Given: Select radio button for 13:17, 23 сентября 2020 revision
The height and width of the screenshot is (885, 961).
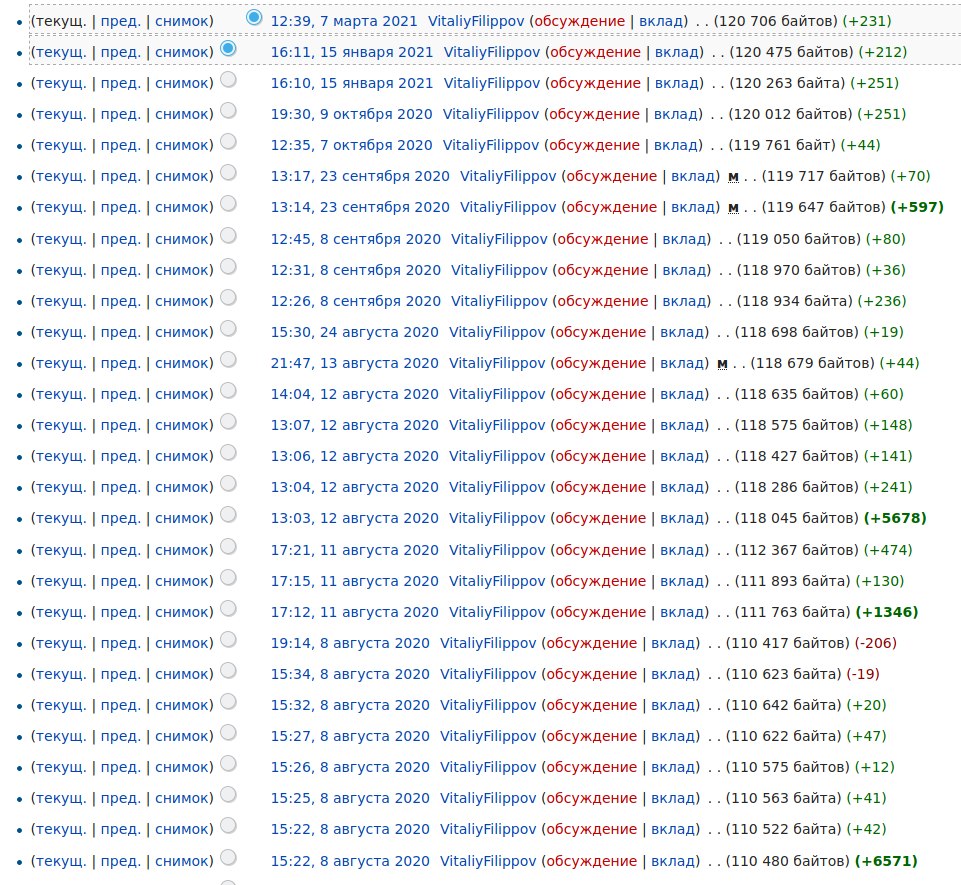Looking at the screenshot, I should coord(228,172).
